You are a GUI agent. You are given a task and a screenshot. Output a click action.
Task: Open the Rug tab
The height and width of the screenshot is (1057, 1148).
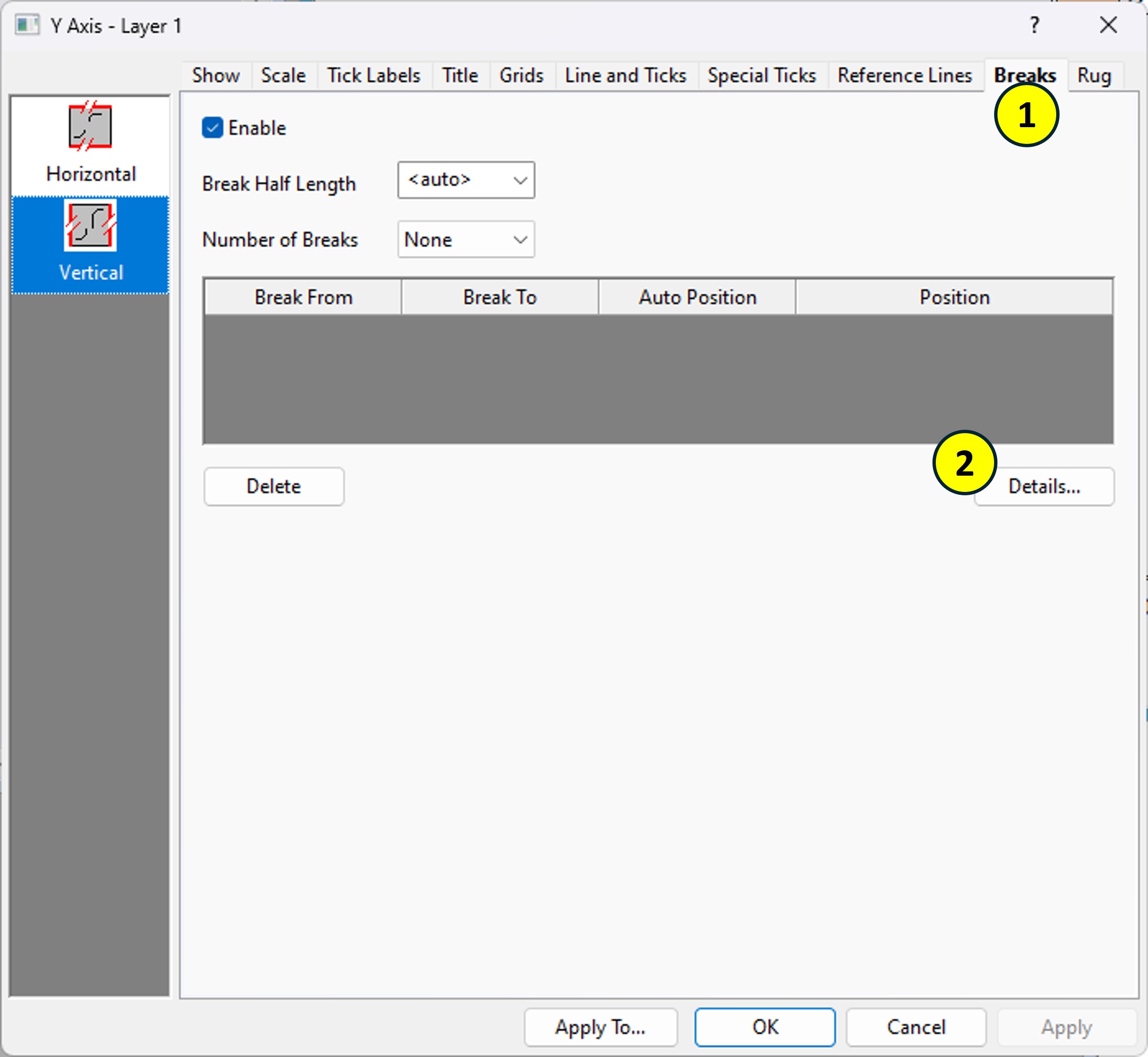1094,76
